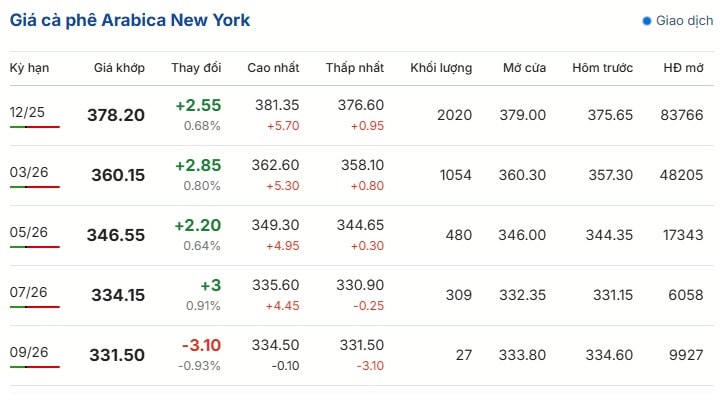Sort by the Hôm trước column header
The height and width of the screenshot is (394, 725).
tap(602, 68)
